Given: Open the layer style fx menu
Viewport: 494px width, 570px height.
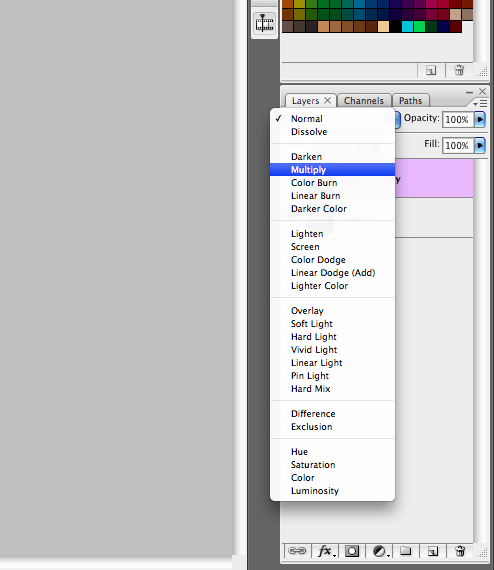Looking at the screenshot, I should pos(325,551).
